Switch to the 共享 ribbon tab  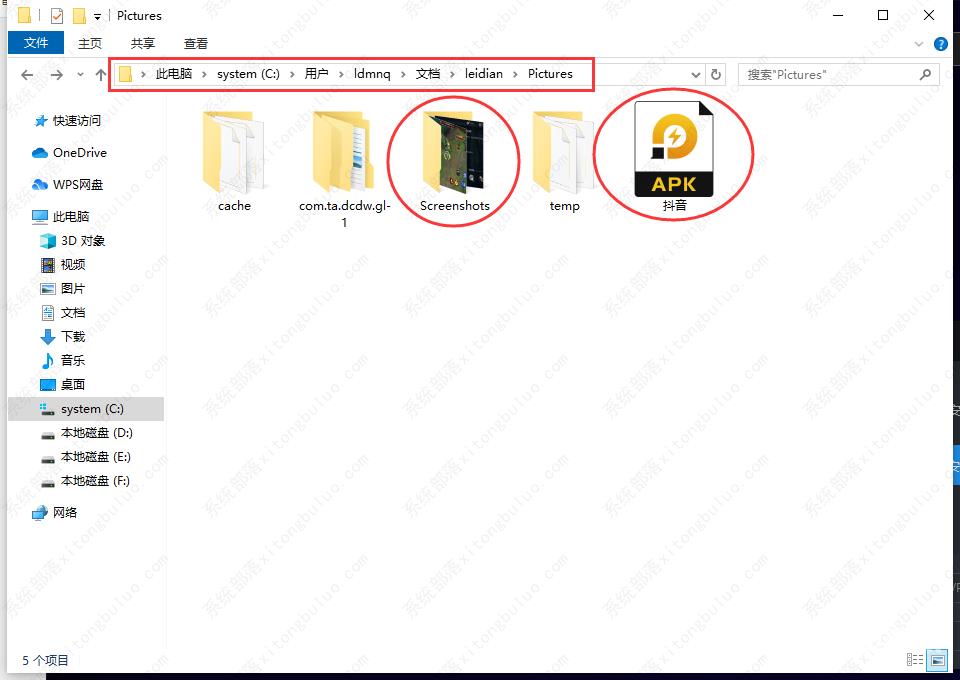(143, 43)
